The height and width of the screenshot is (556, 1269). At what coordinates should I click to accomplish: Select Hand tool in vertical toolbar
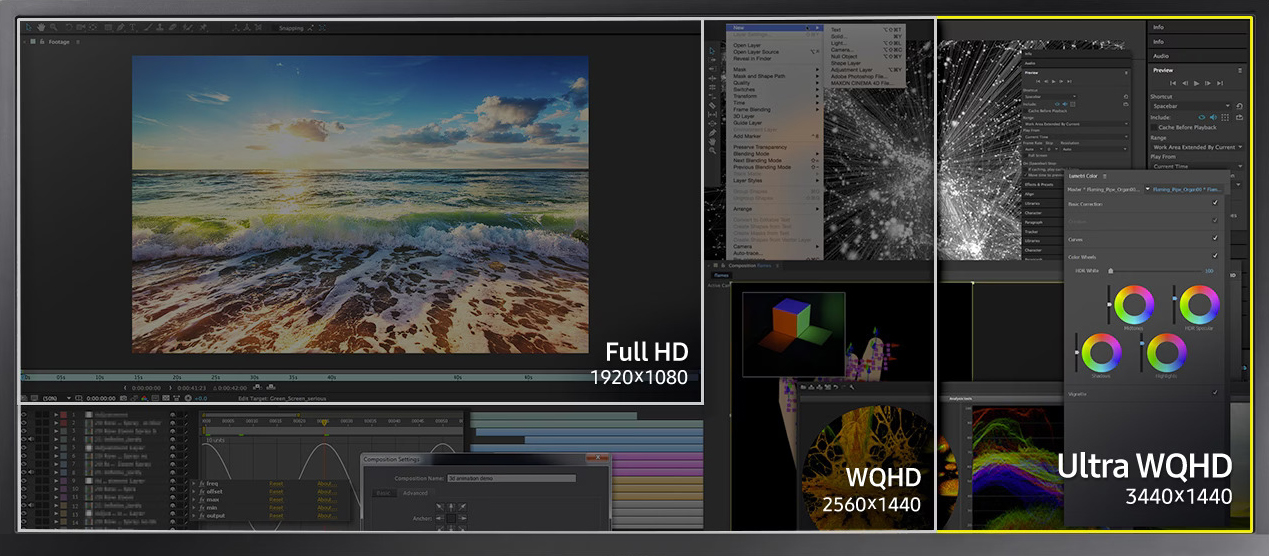pyautogui.click(x=712, y=142)
